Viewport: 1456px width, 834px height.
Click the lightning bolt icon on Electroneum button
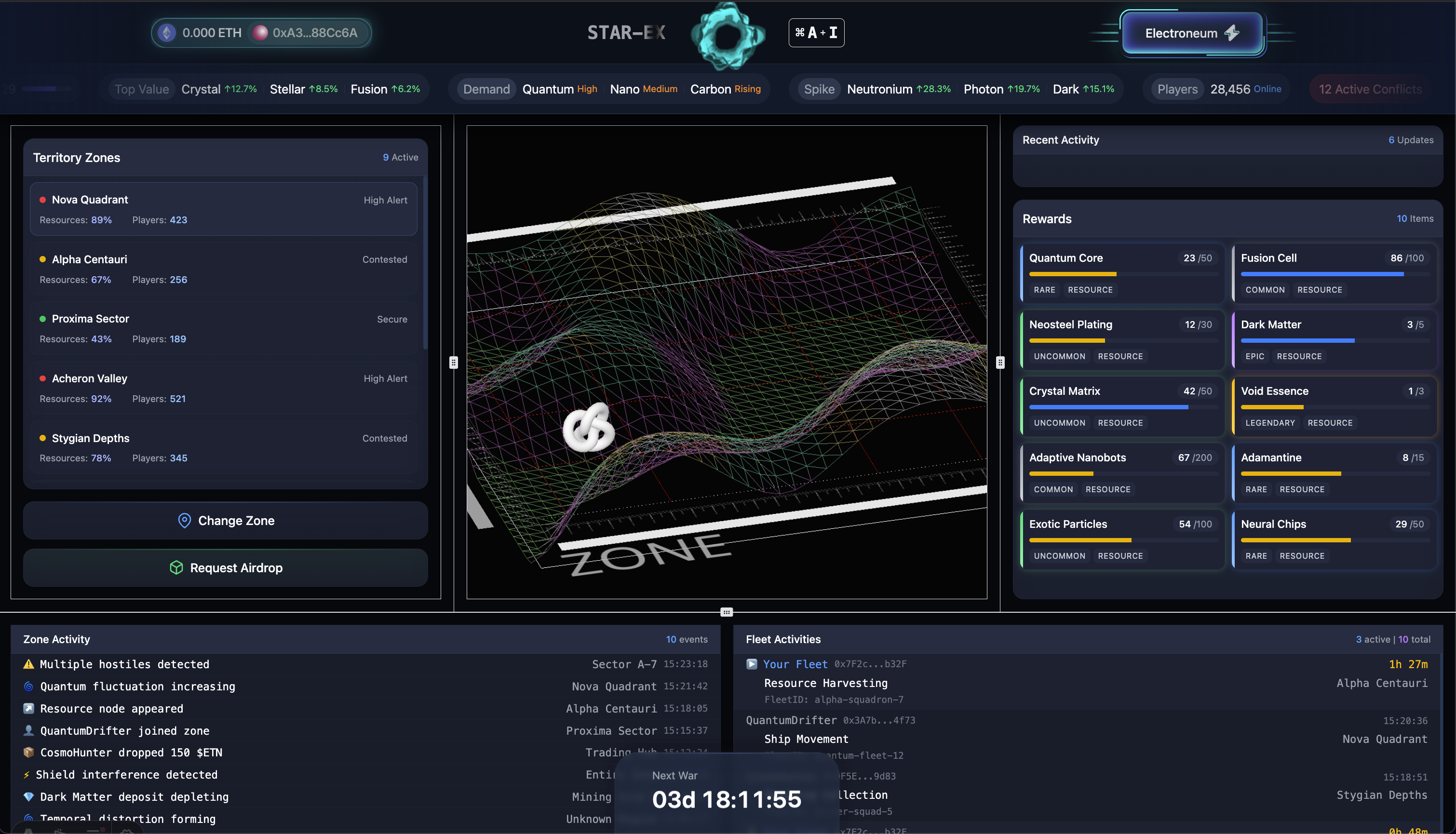pos(1231,33)
